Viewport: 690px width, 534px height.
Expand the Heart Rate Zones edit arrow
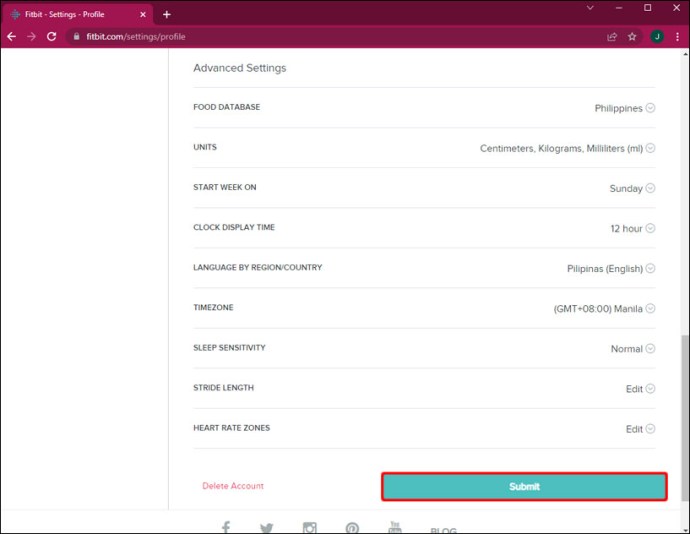click(x=650, y=428)
